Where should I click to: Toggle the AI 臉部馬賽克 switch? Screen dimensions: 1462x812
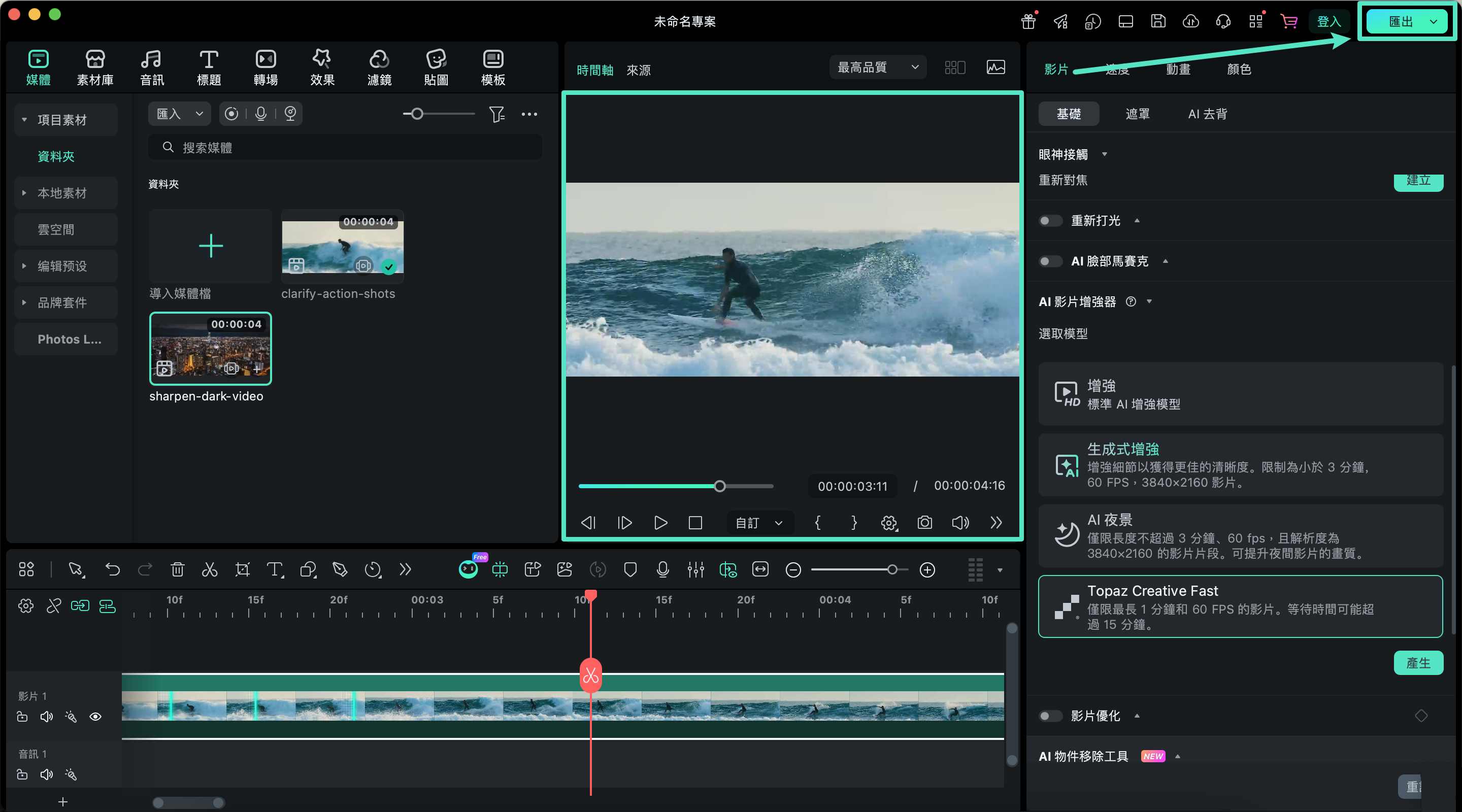click(x=1050, y=261)
